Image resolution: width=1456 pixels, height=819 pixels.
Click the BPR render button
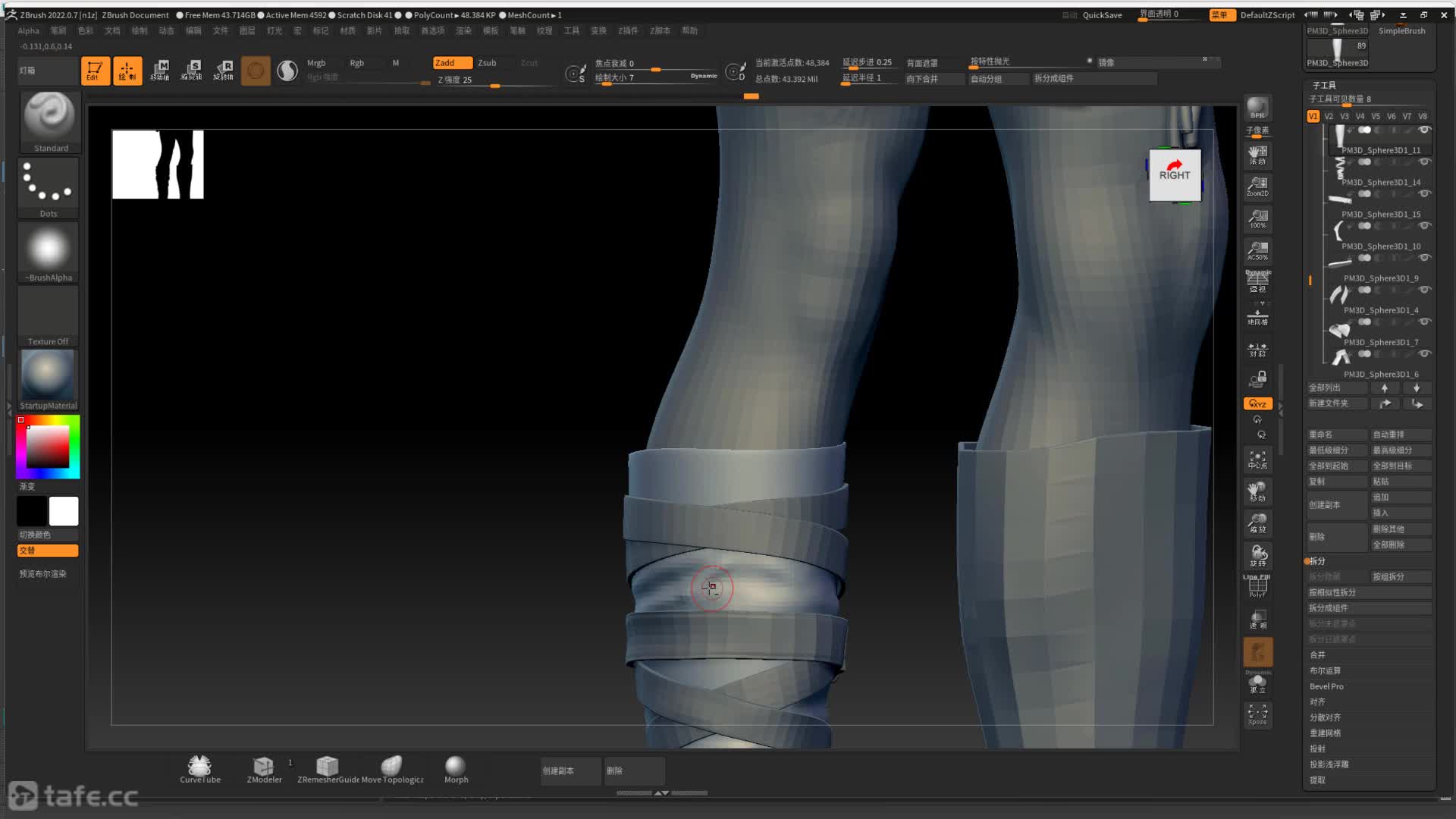[x=1257, y=108]
